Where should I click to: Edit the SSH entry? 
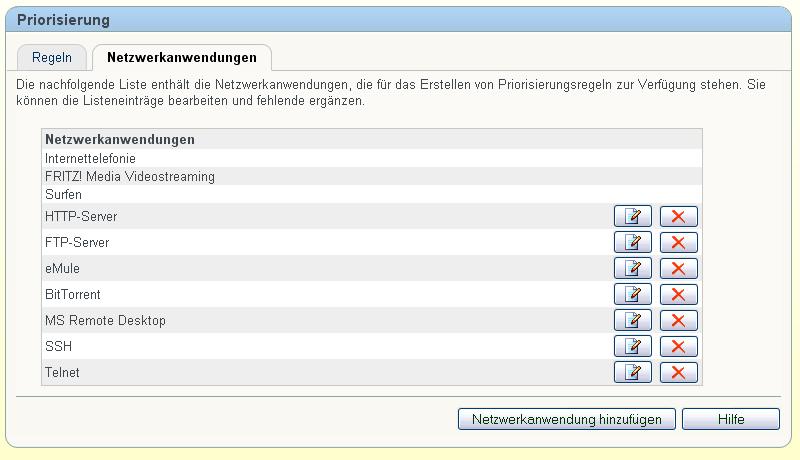tap(632, 346)
